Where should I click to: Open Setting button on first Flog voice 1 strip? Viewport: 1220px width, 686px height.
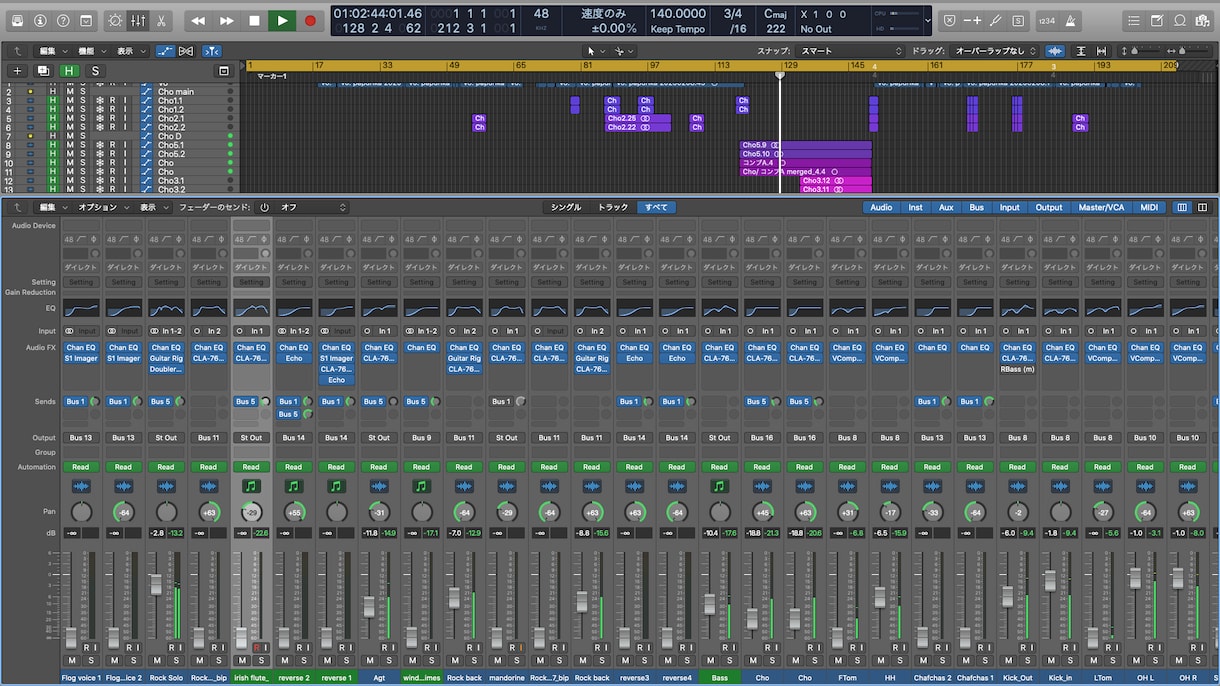click(81, 282)
